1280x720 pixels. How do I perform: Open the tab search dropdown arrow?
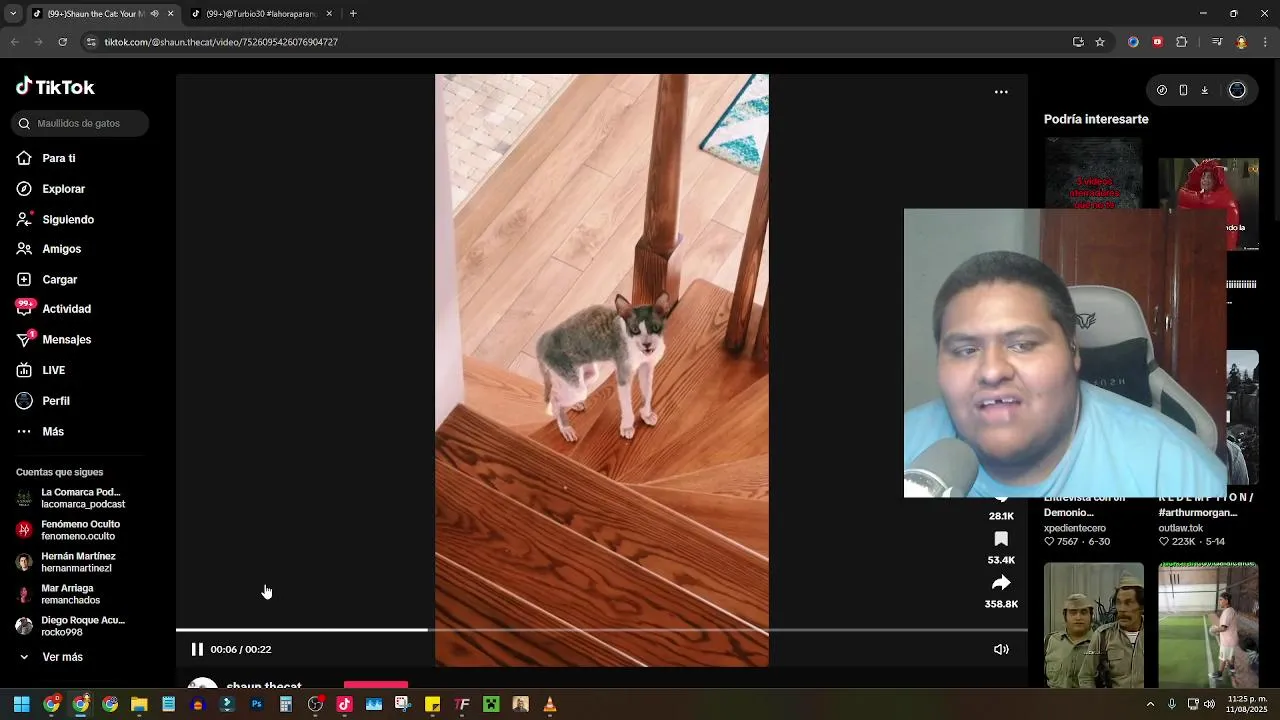tap(13, 14)
